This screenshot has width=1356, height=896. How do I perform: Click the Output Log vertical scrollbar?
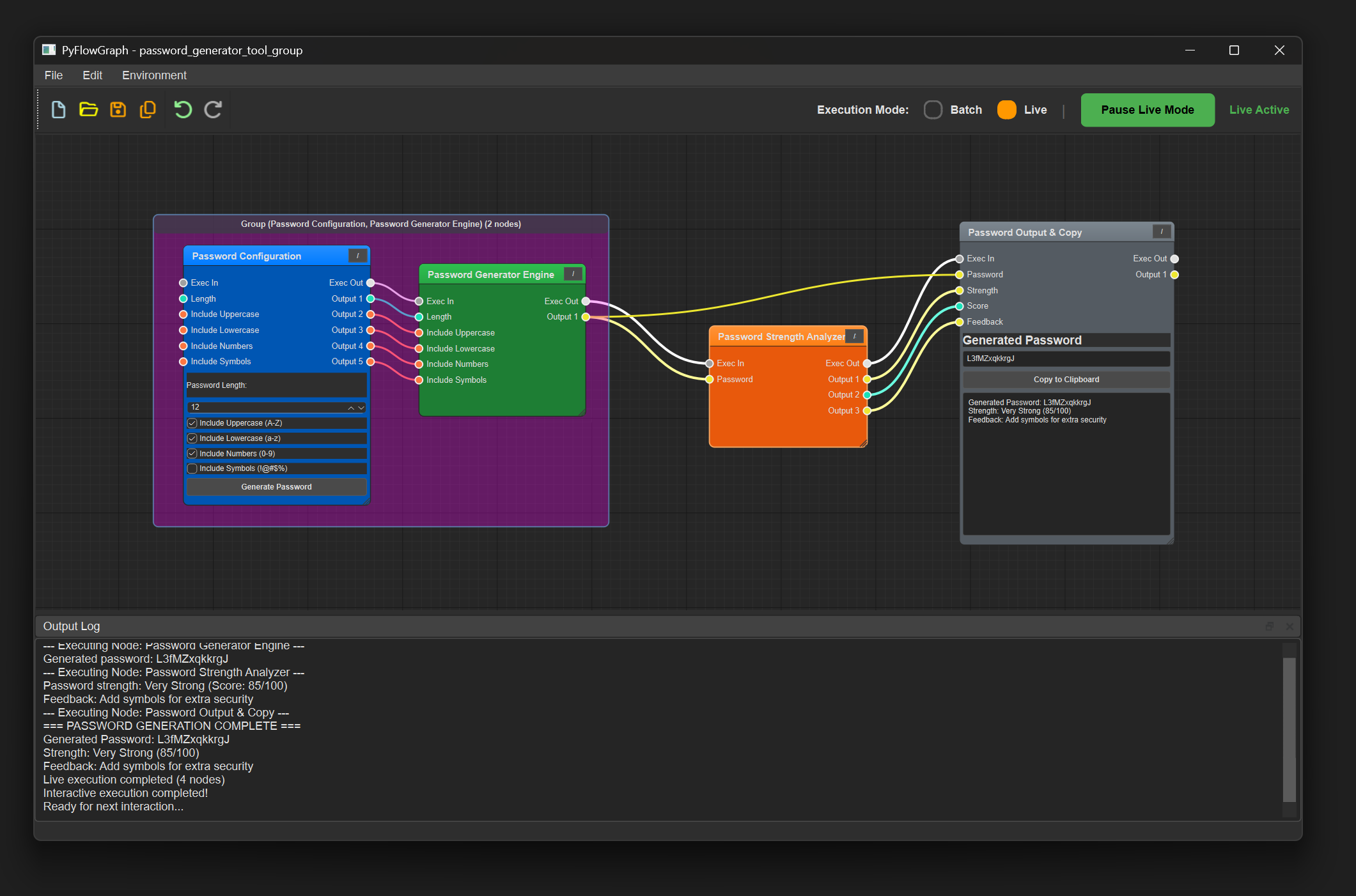[1289, 729]
